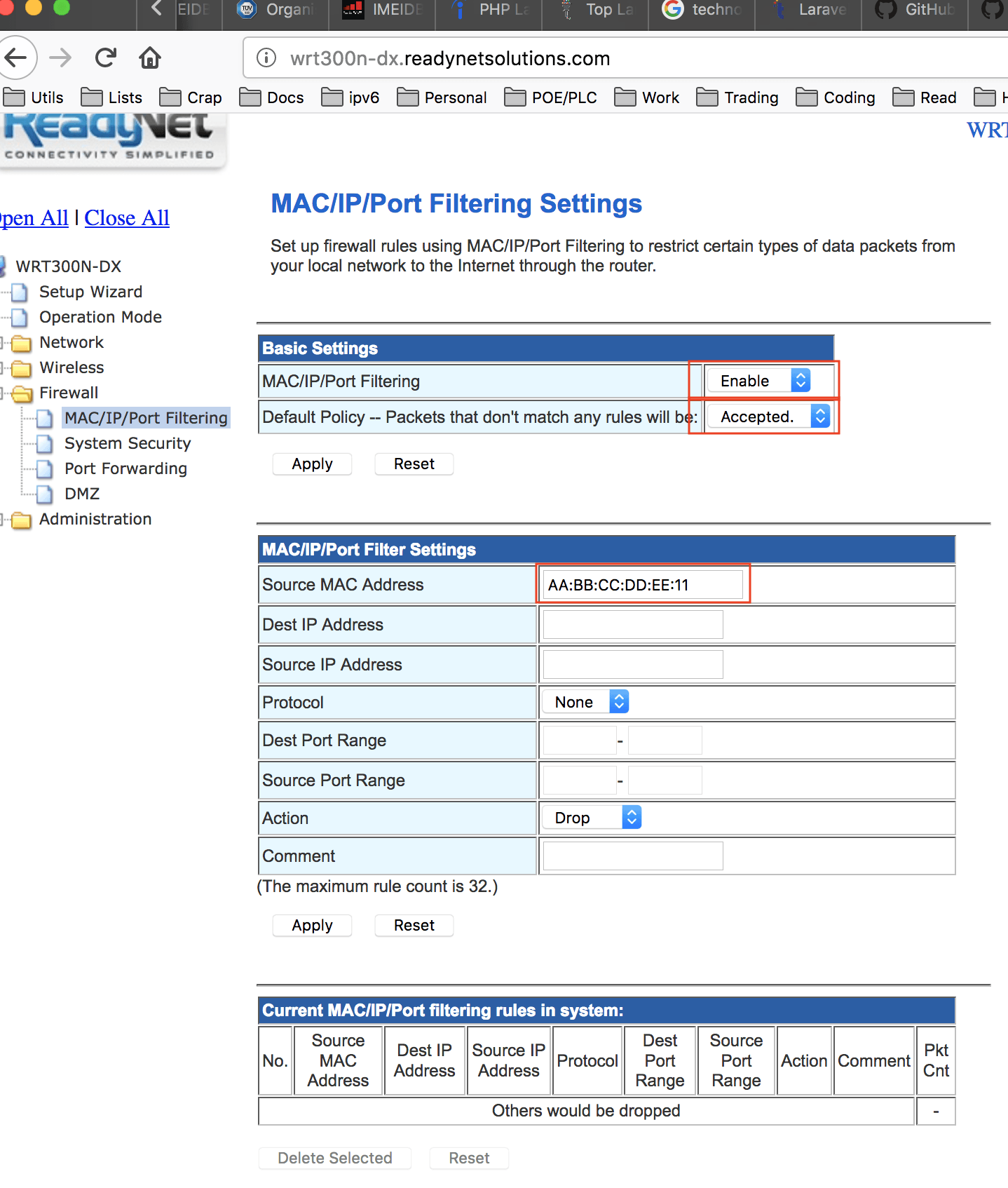Click Apply under the filter settings table
The height and width of the screenshot is (1188, 1008).
point(312,926)
